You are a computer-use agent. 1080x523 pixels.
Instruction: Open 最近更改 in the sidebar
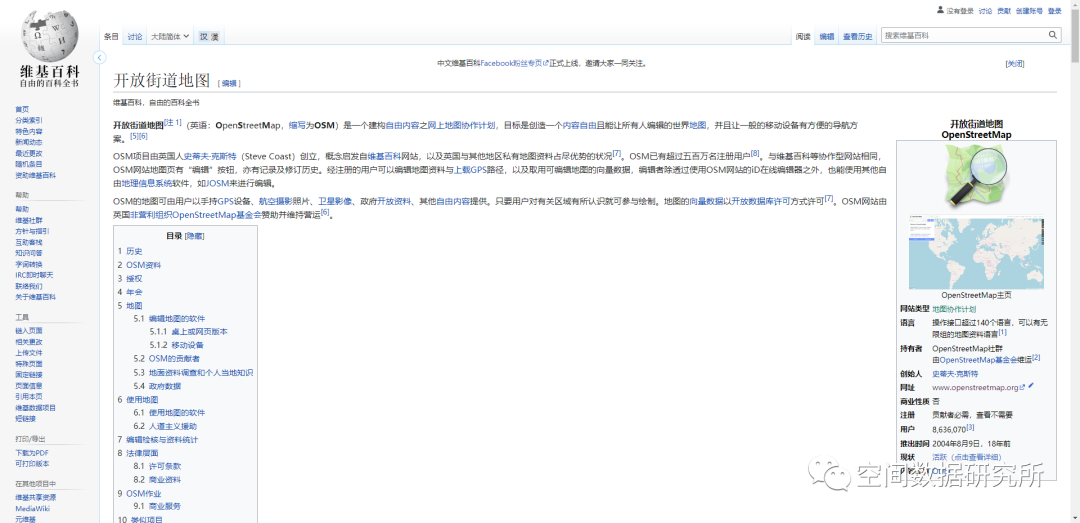[29, 154]
